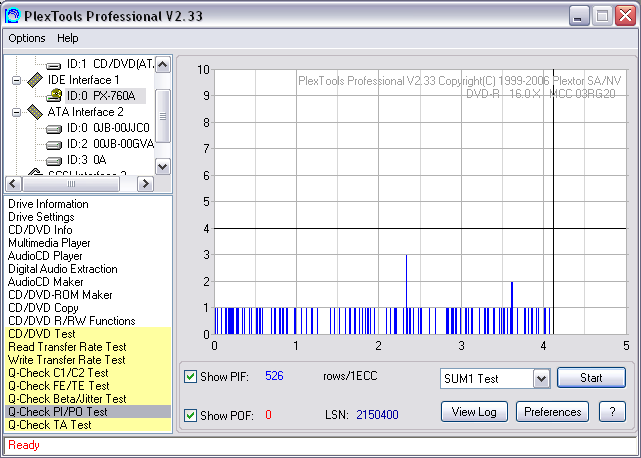641x458 pixels.
Task: Collapse the ATA Interface 2 node
Action: pyautogui.click(x=16, y=112)
